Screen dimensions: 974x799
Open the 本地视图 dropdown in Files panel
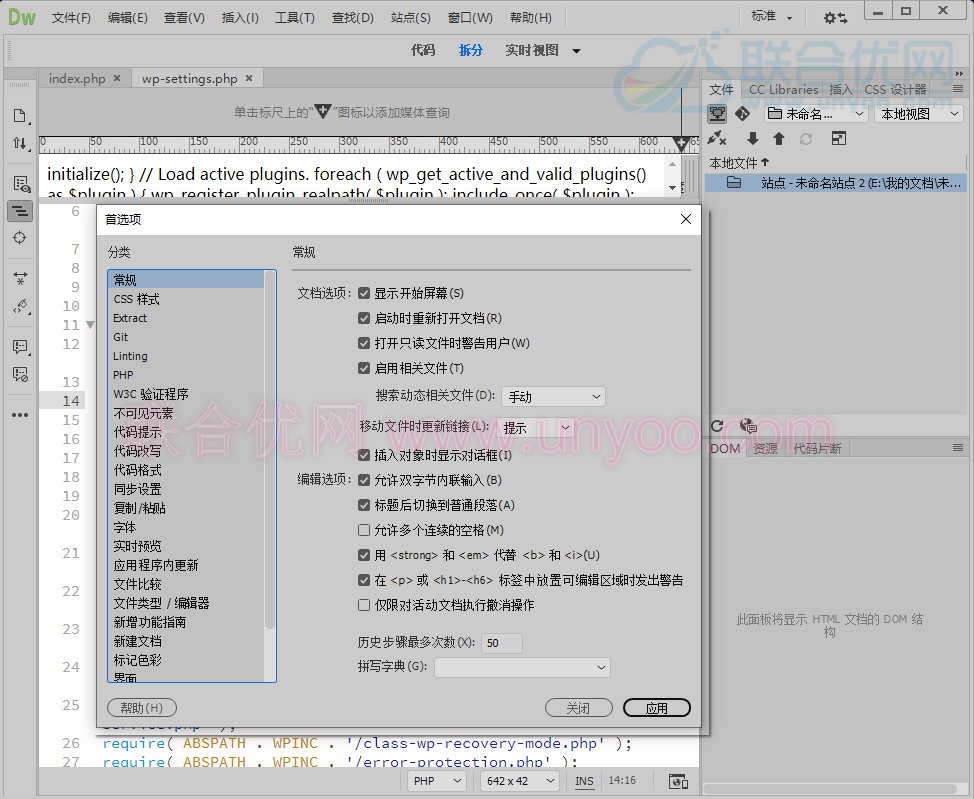pos(918,114)
